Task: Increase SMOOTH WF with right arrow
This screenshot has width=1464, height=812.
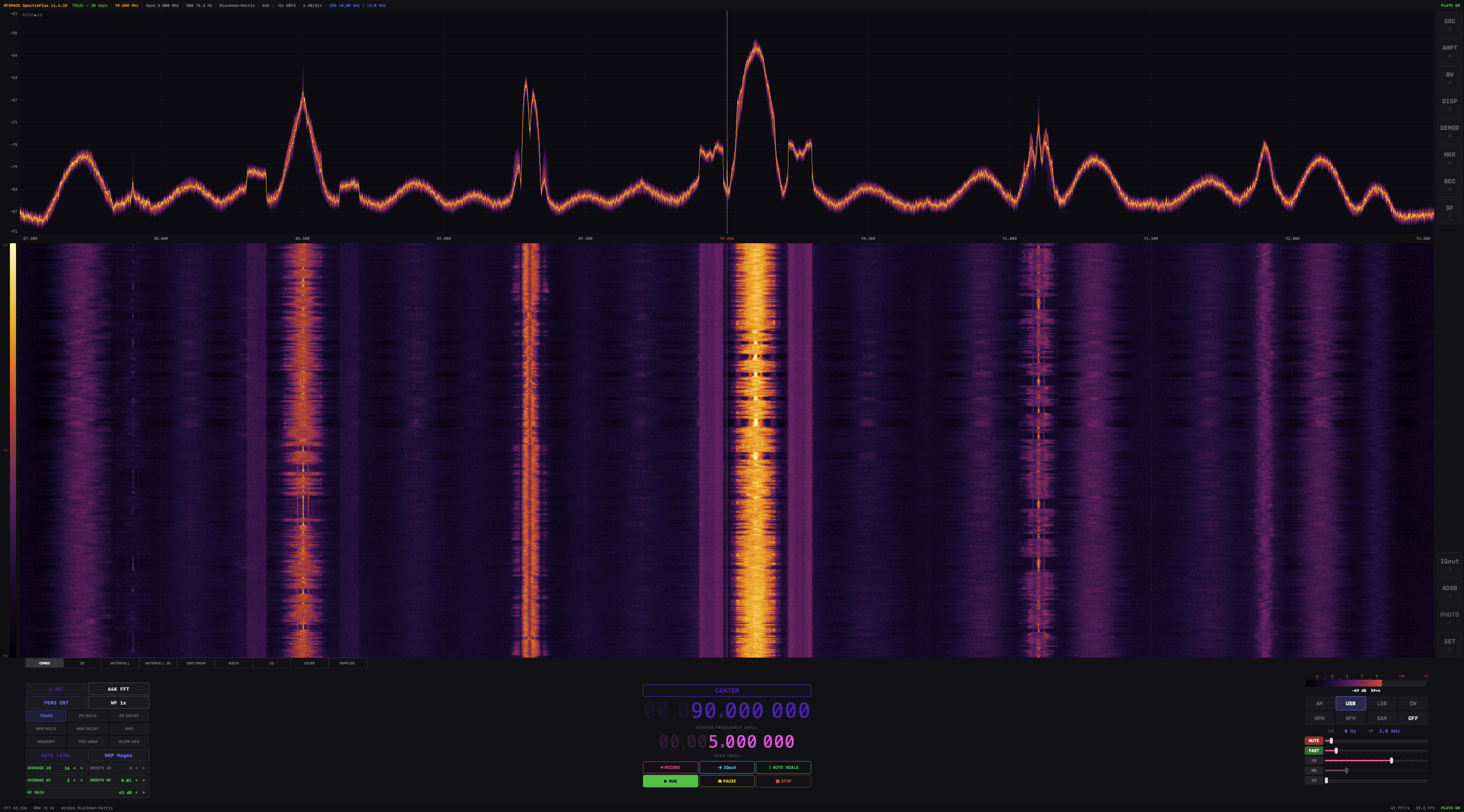Action: (144, 780)
